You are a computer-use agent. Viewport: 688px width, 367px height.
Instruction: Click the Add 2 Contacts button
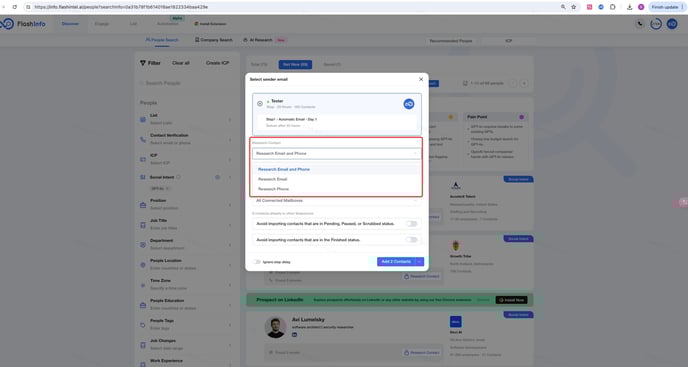click(396, 262)
